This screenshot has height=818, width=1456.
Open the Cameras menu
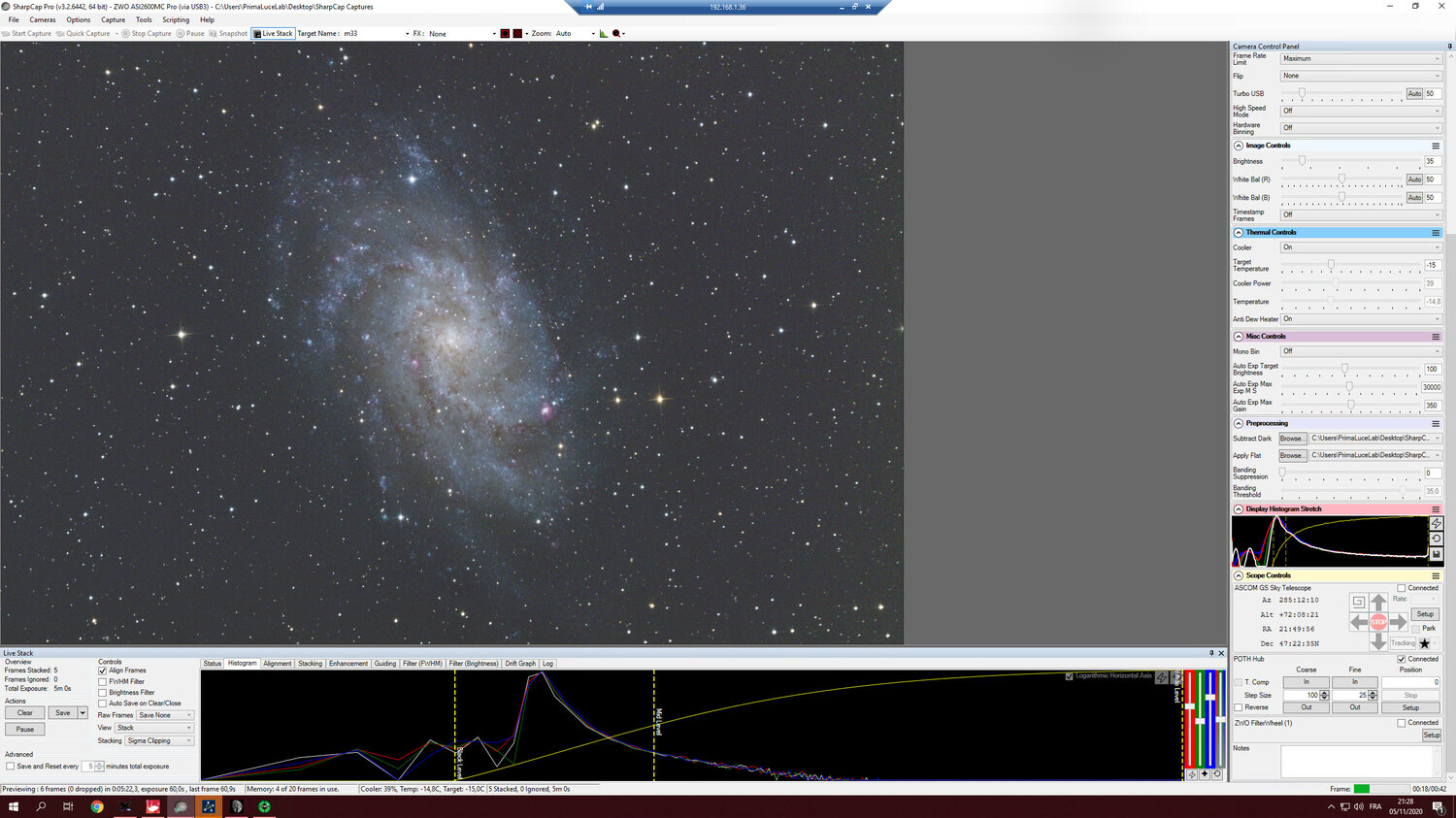click(43, 19)
